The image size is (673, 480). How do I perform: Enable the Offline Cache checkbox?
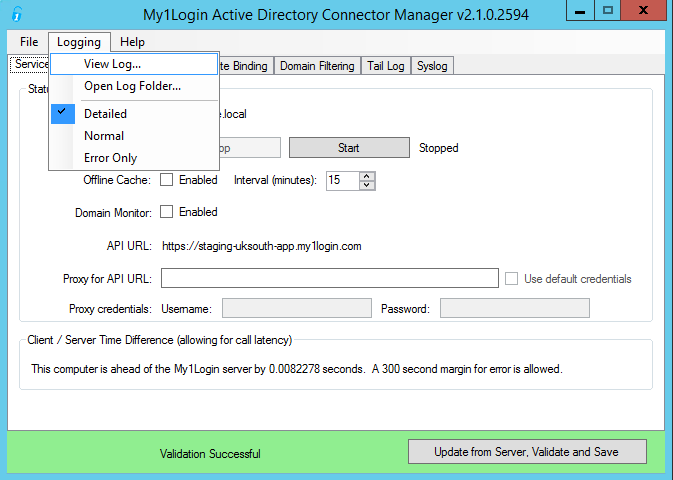click(167, 179)
